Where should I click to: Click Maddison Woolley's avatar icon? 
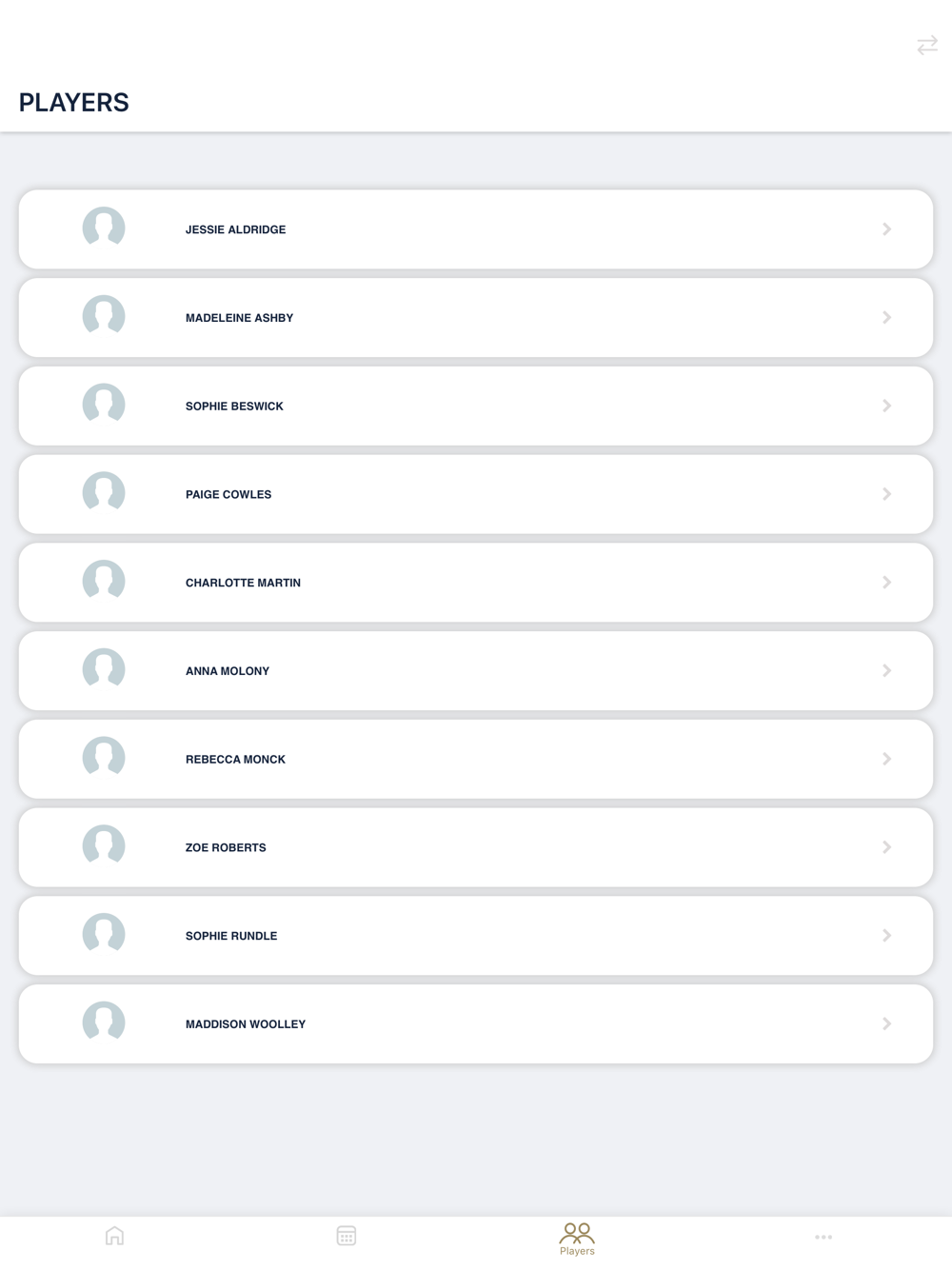click(104, 1022)
